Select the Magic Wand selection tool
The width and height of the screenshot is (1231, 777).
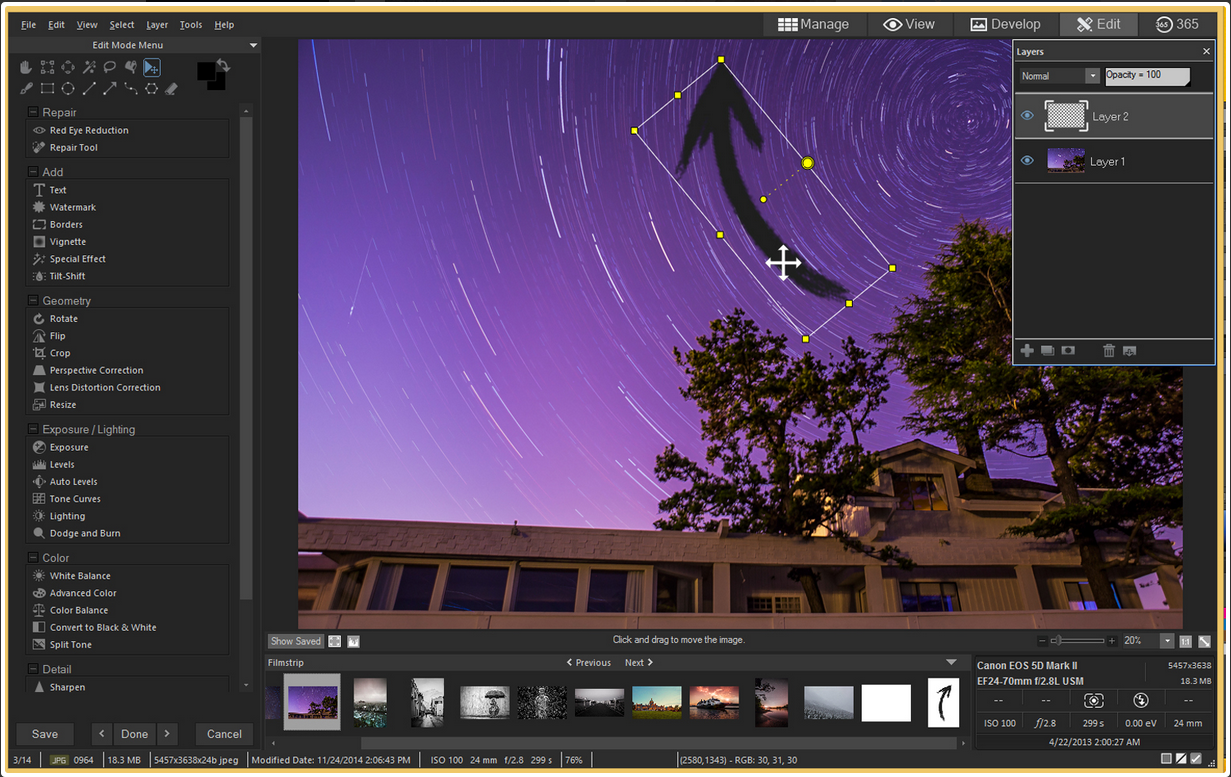tap(89, 67)
